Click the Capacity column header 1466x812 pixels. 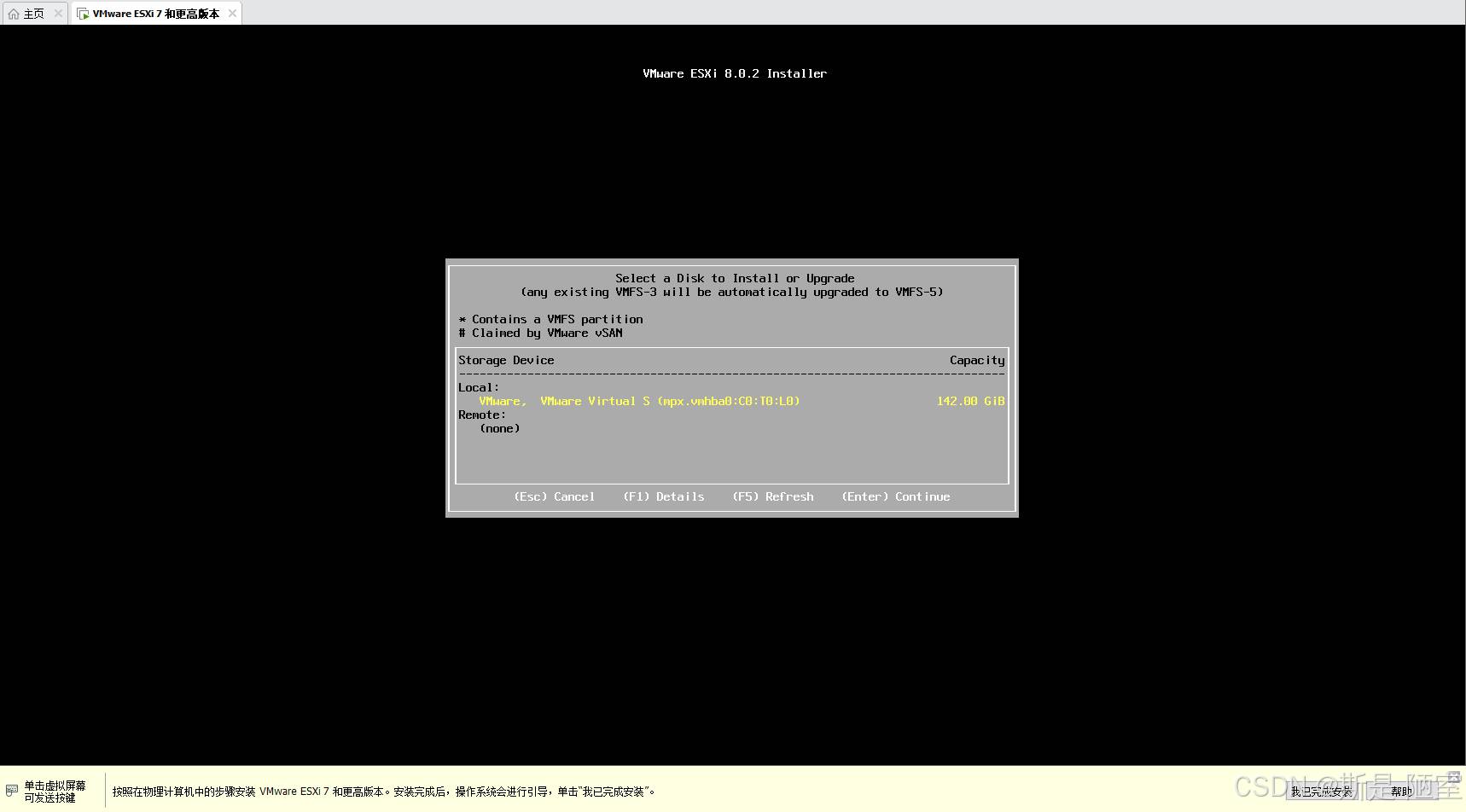coord(977,360)
